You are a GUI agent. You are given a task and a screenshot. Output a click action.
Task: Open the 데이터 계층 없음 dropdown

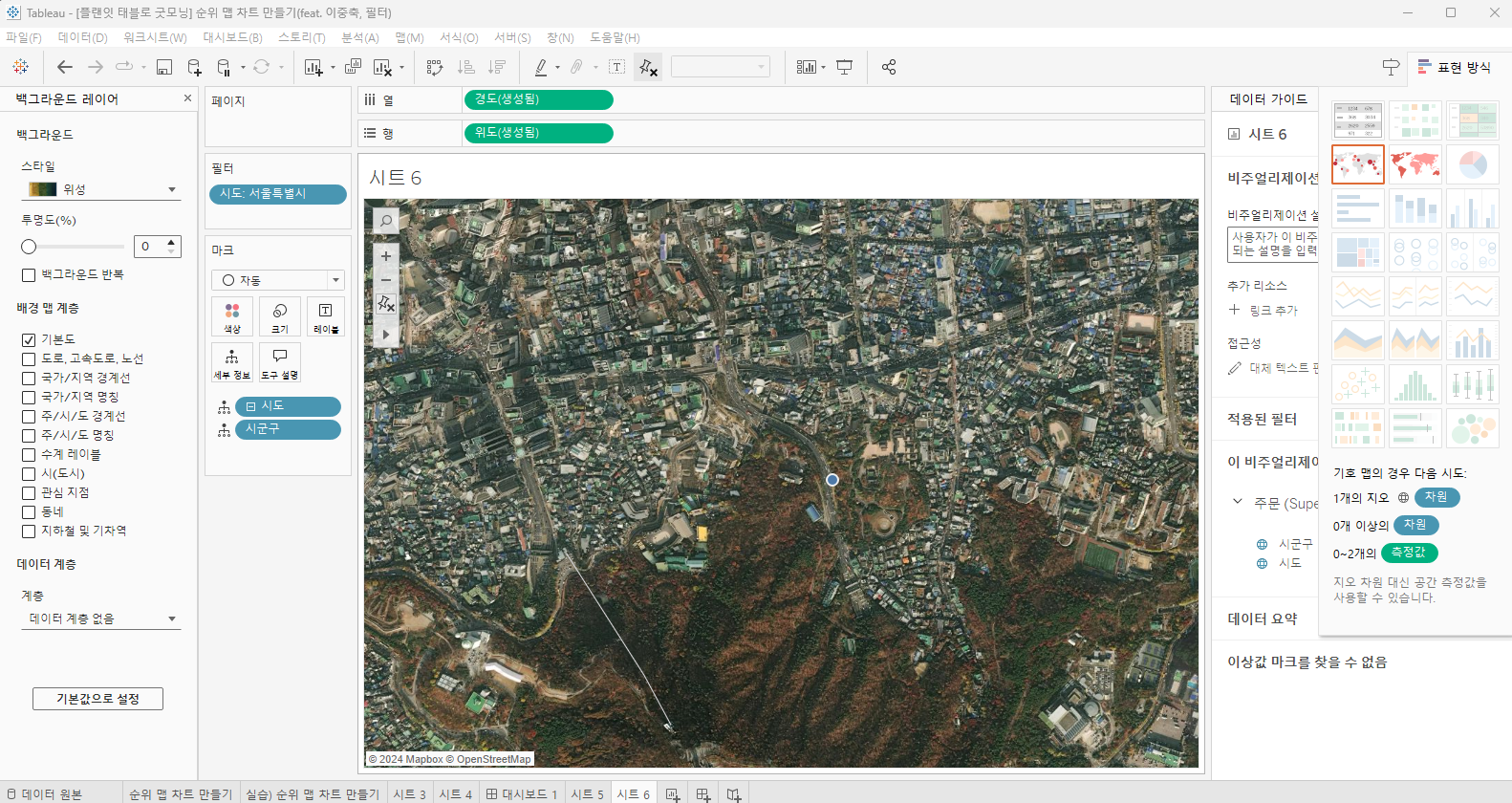(101, 619)
